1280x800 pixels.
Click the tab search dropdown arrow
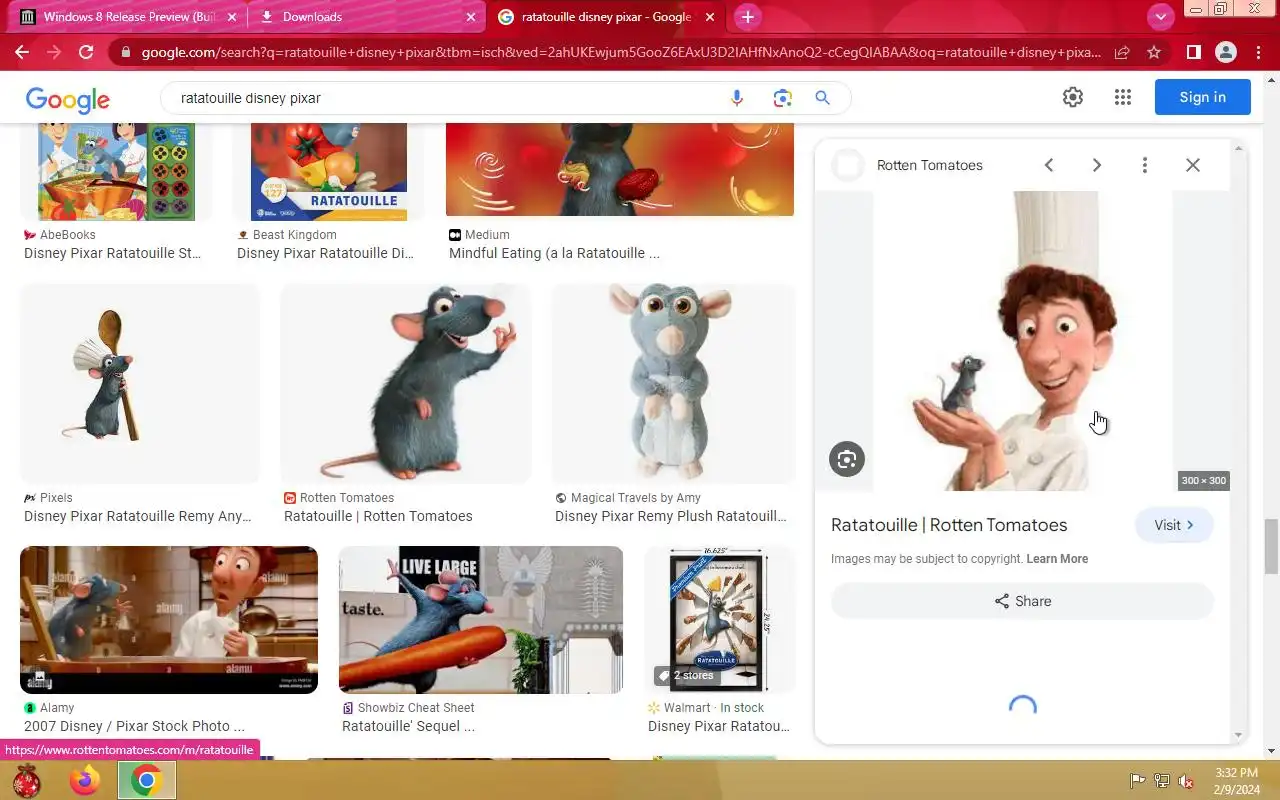[x=1160, y=17]
